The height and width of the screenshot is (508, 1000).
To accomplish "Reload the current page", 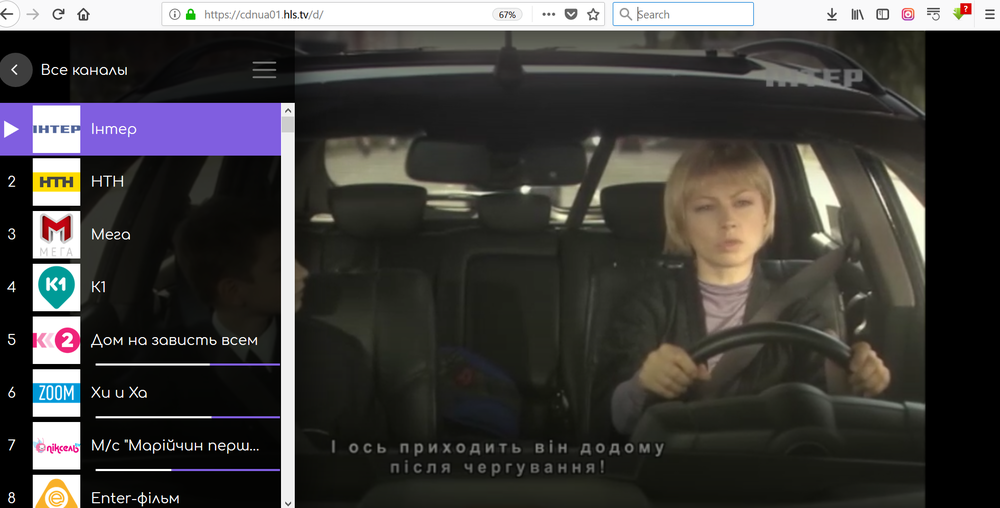I will pos(58,14).
